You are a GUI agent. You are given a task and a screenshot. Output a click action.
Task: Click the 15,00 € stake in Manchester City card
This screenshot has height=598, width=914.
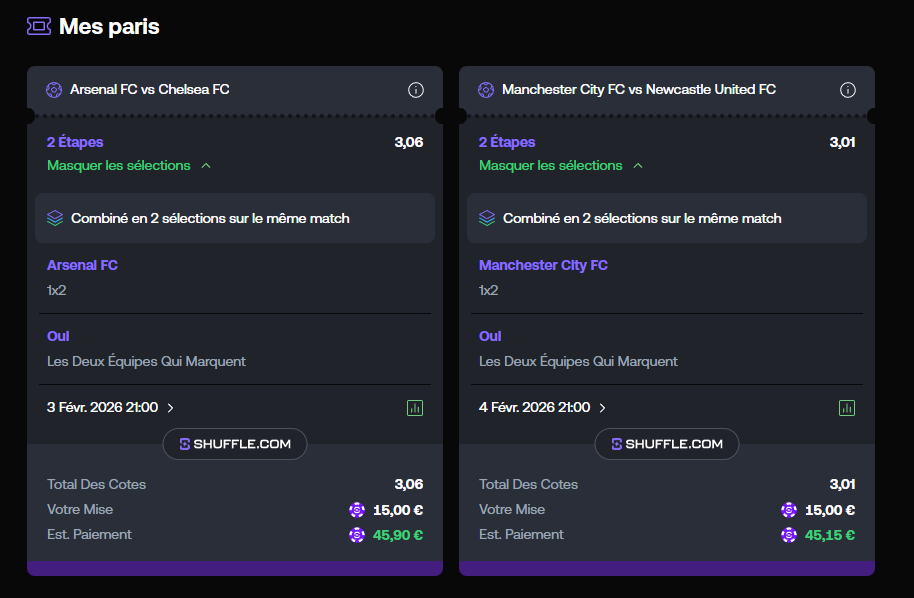tap(830, 510)
